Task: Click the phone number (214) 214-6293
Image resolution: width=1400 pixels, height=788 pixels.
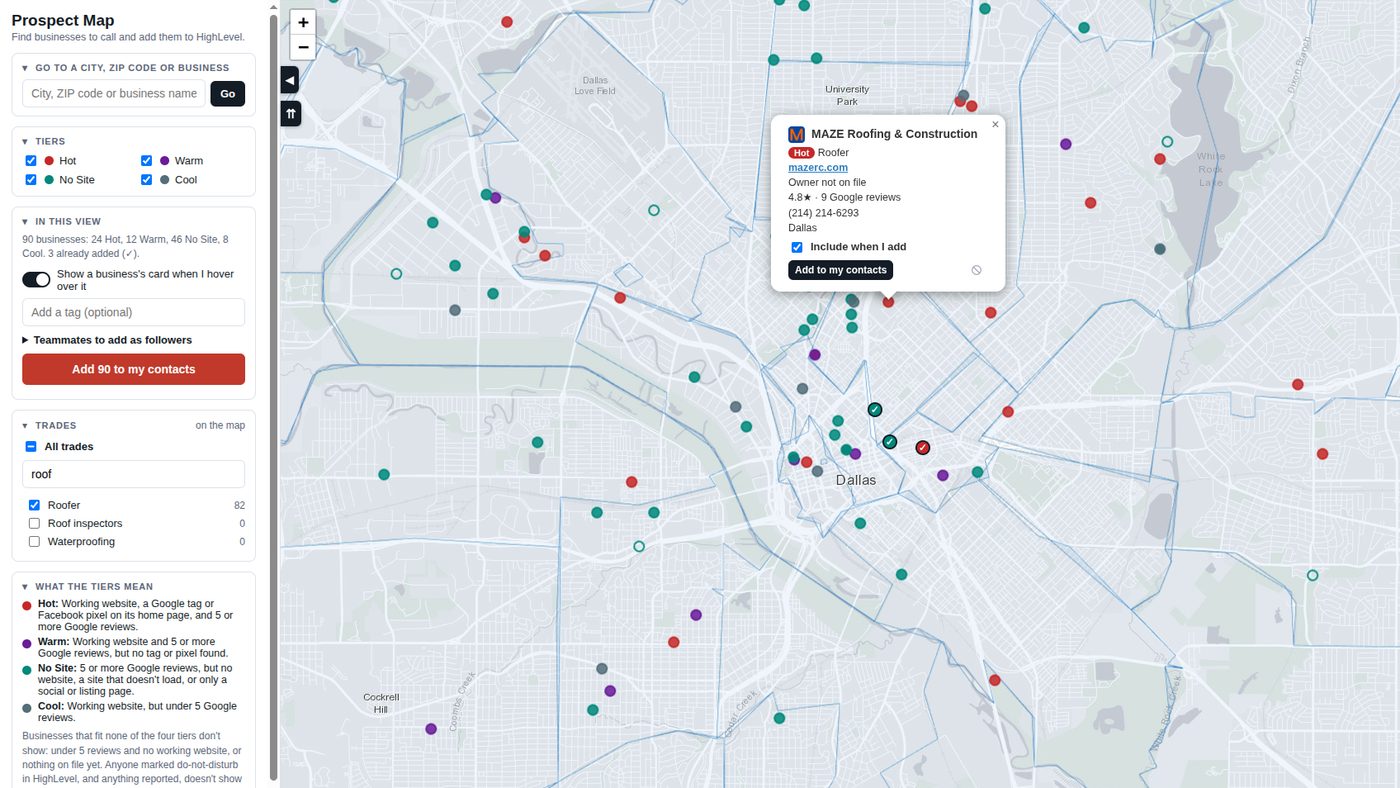Action: (823, 213)
